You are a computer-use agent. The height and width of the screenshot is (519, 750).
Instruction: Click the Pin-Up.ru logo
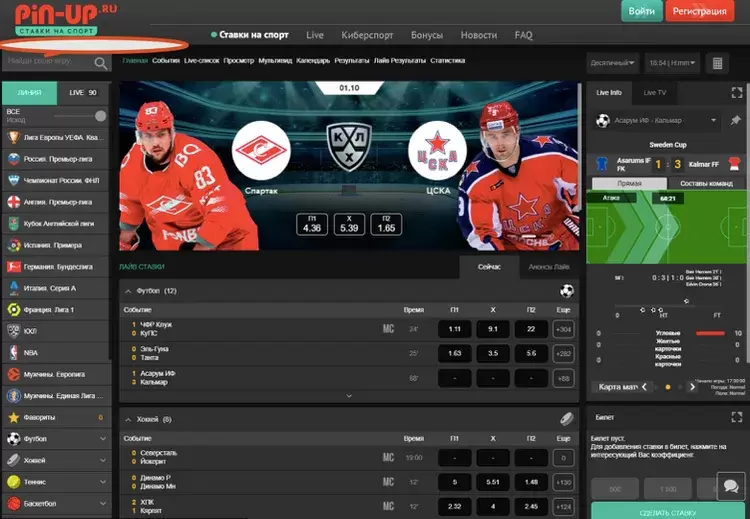tap(65, 20)
